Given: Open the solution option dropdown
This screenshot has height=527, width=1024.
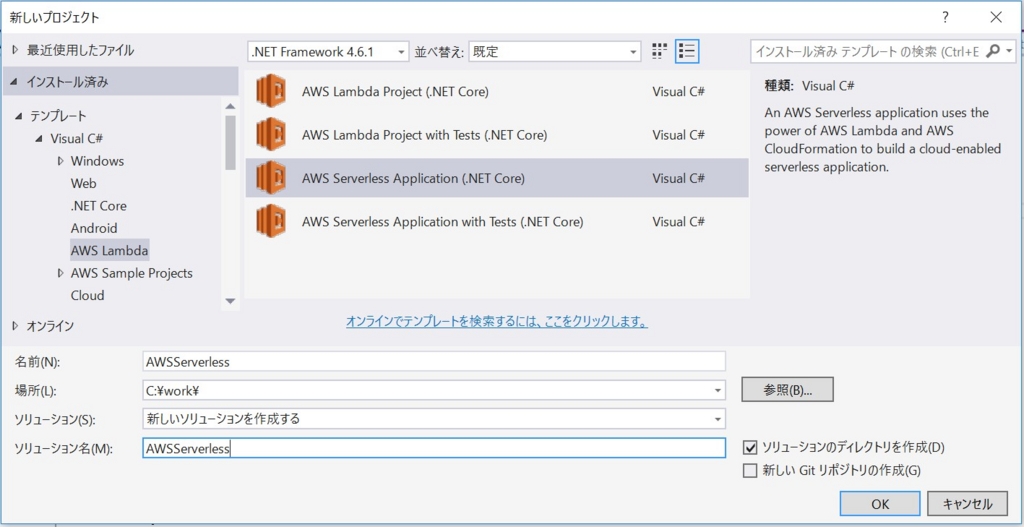Looking at the screenshot, I should pos(718,419).
